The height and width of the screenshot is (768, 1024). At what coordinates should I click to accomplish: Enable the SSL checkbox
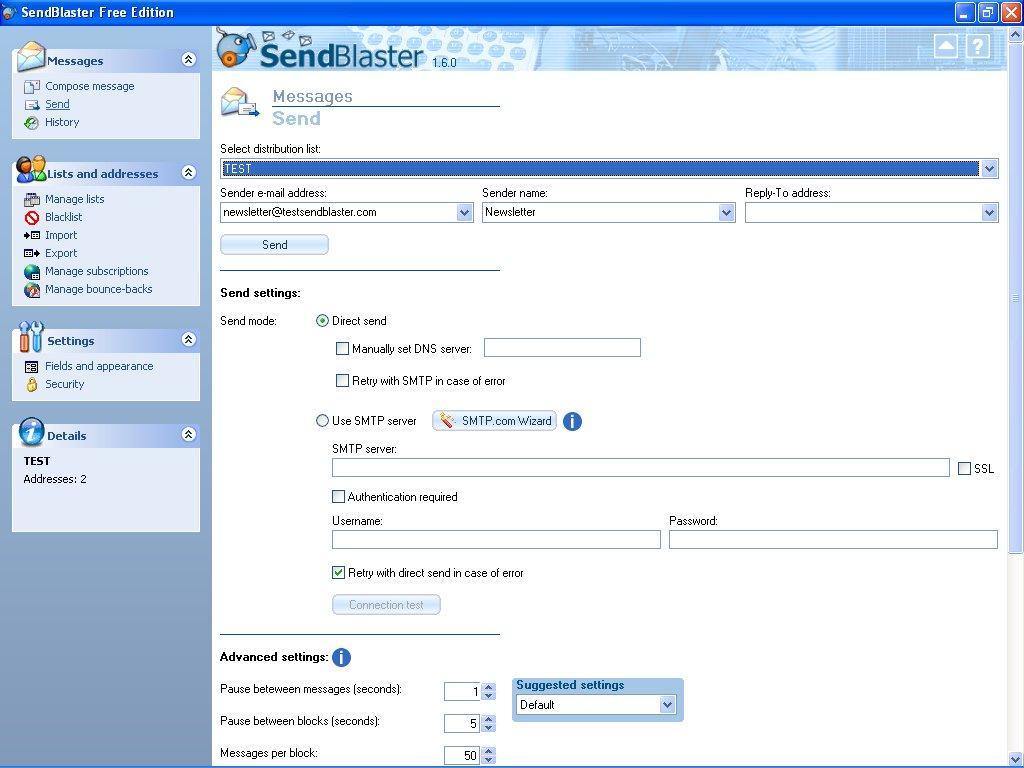click(x=965, y=468)
